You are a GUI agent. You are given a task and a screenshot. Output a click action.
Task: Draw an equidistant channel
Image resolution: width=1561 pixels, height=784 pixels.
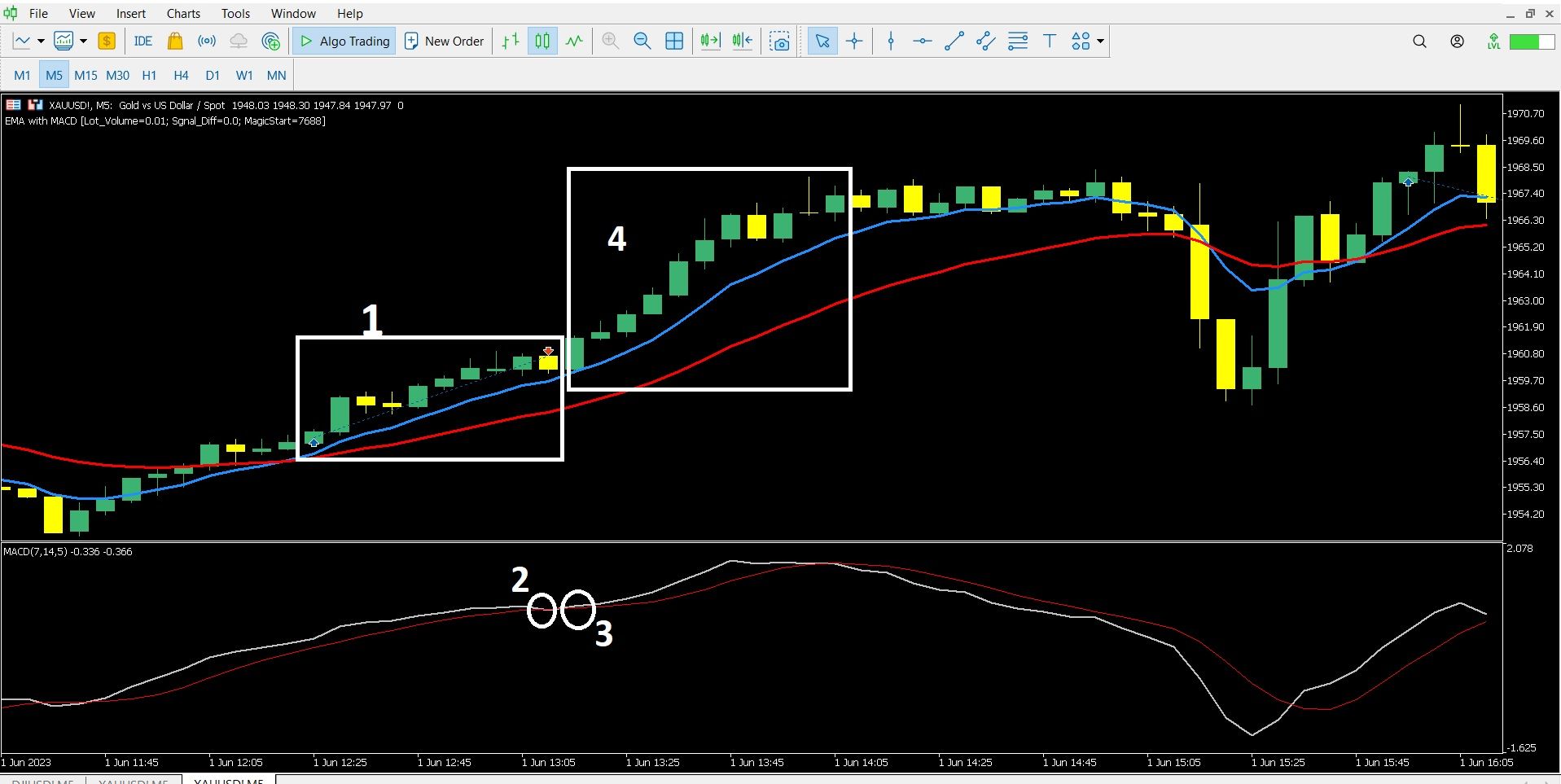[x=985, y=41]
